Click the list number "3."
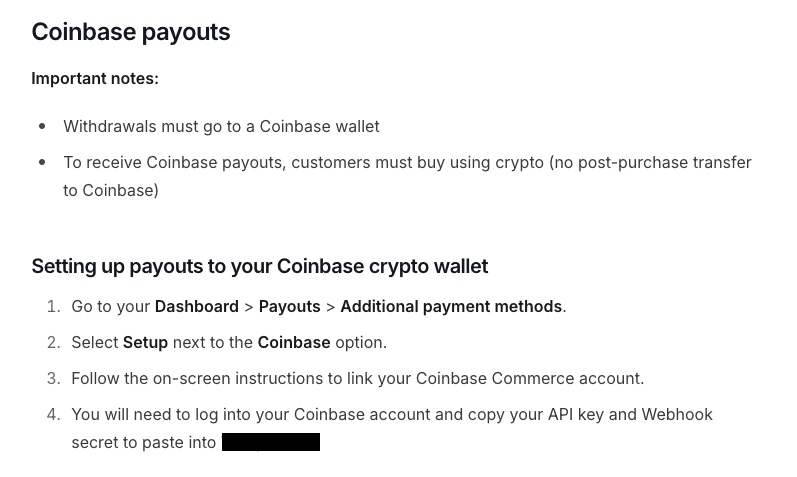Image resolution: width=797 pixels, height=477 pixels. tap(54, 378)
